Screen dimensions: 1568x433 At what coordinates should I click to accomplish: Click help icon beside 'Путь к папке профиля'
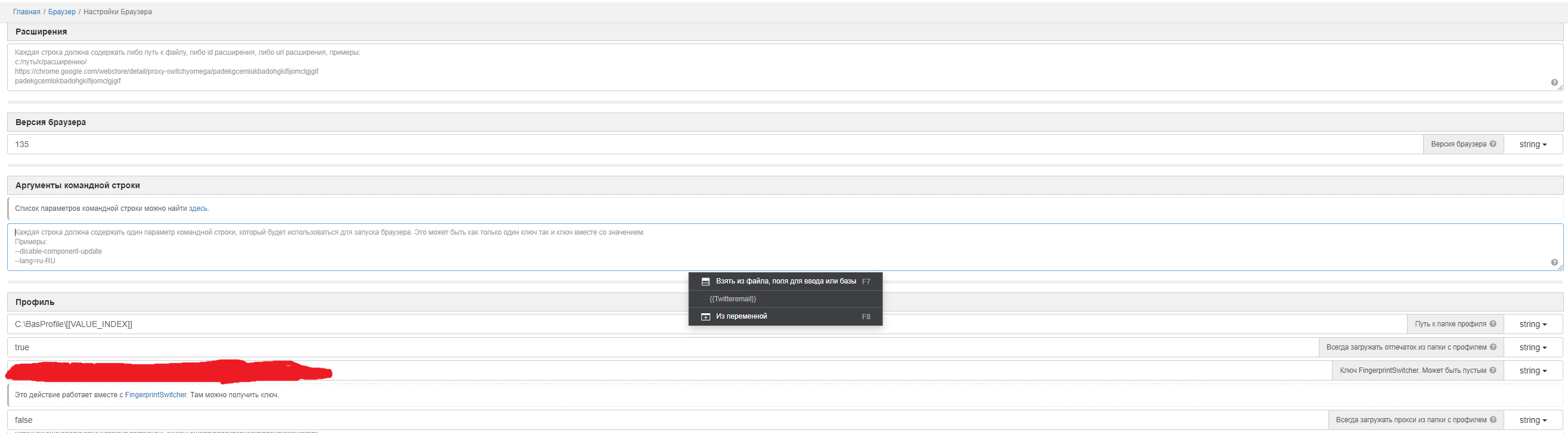coord(1492,324)
